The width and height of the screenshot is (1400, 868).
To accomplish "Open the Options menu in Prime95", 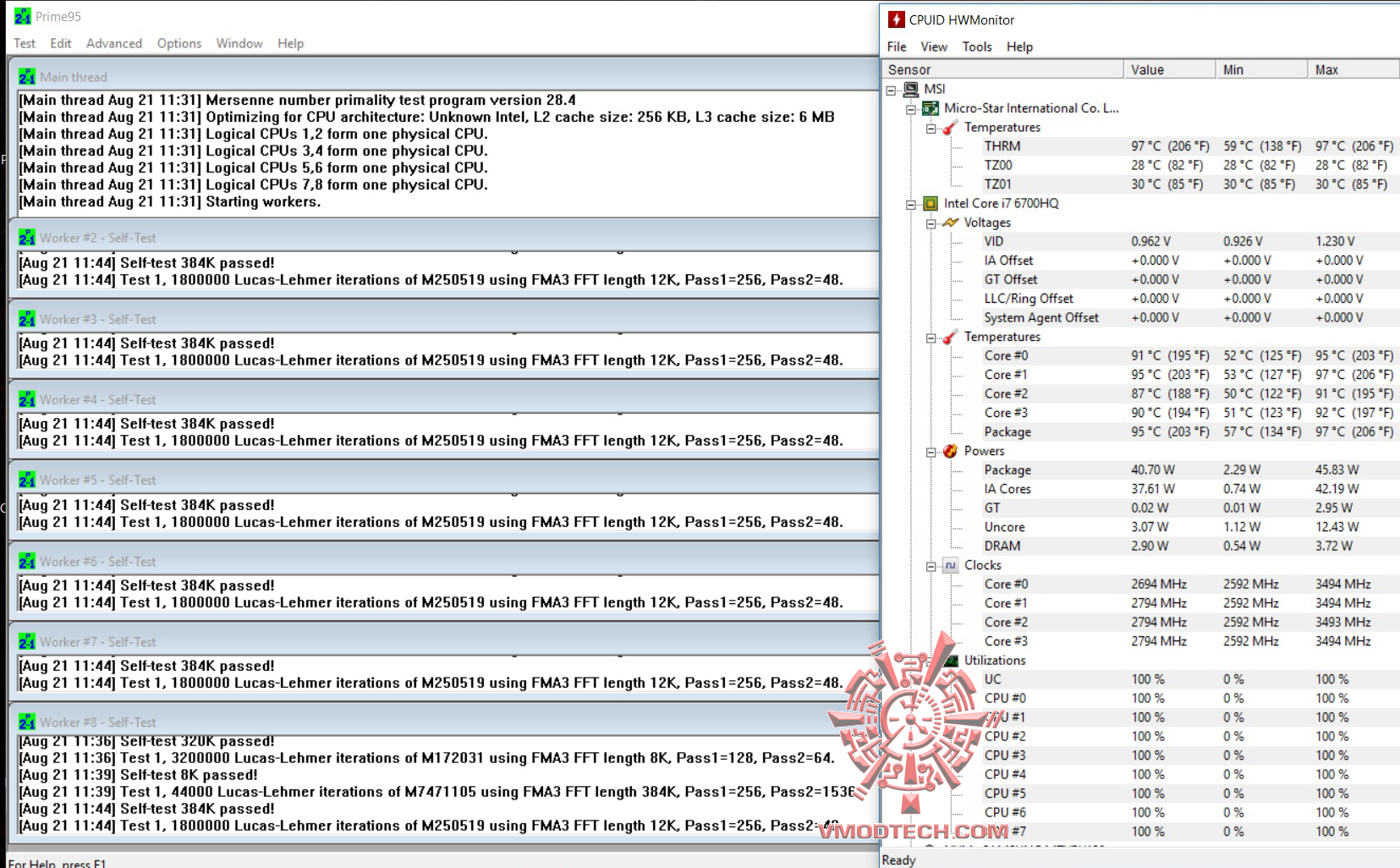I will tap(179, 43).
